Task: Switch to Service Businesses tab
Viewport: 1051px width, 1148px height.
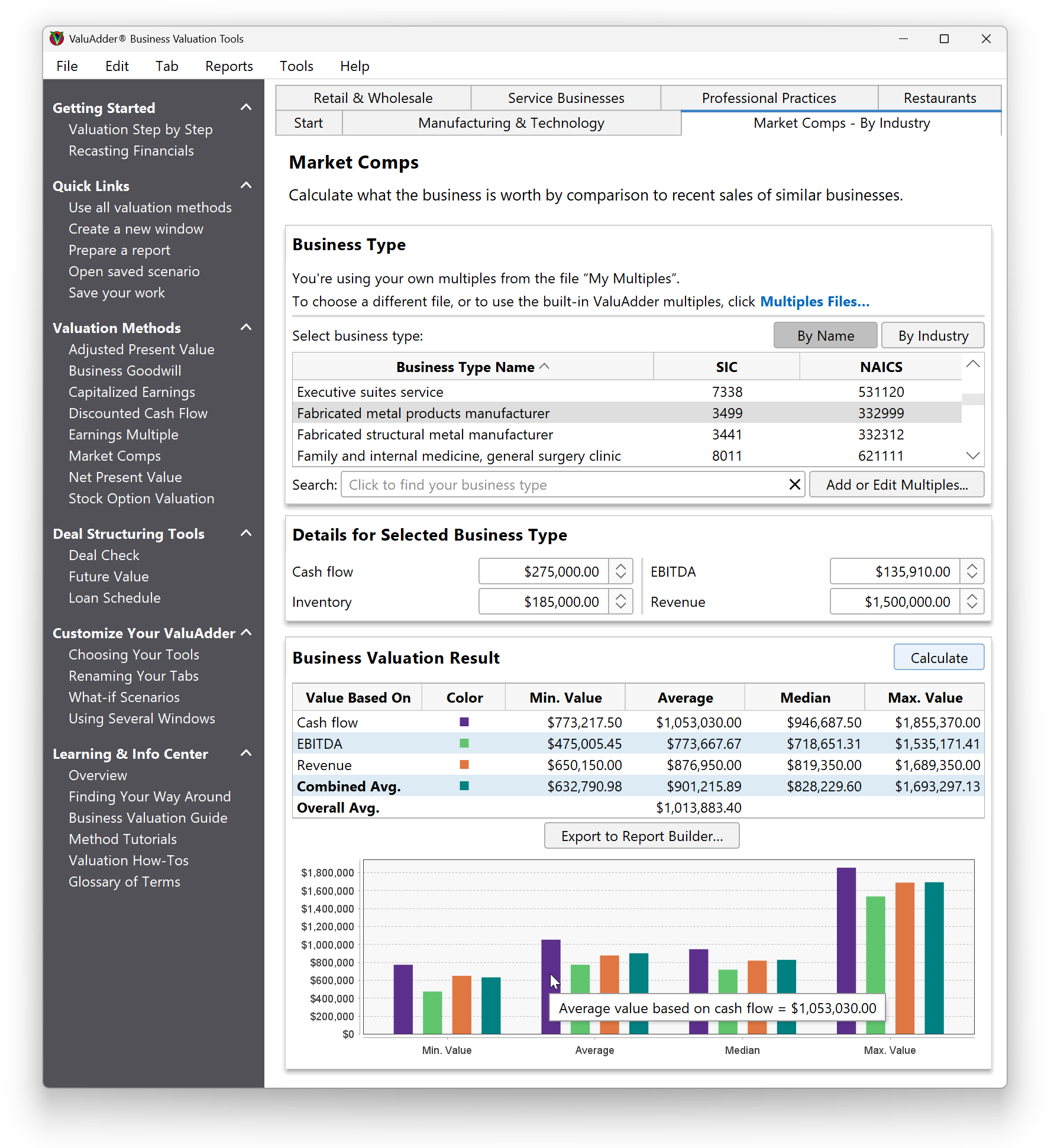Action: 566,98
